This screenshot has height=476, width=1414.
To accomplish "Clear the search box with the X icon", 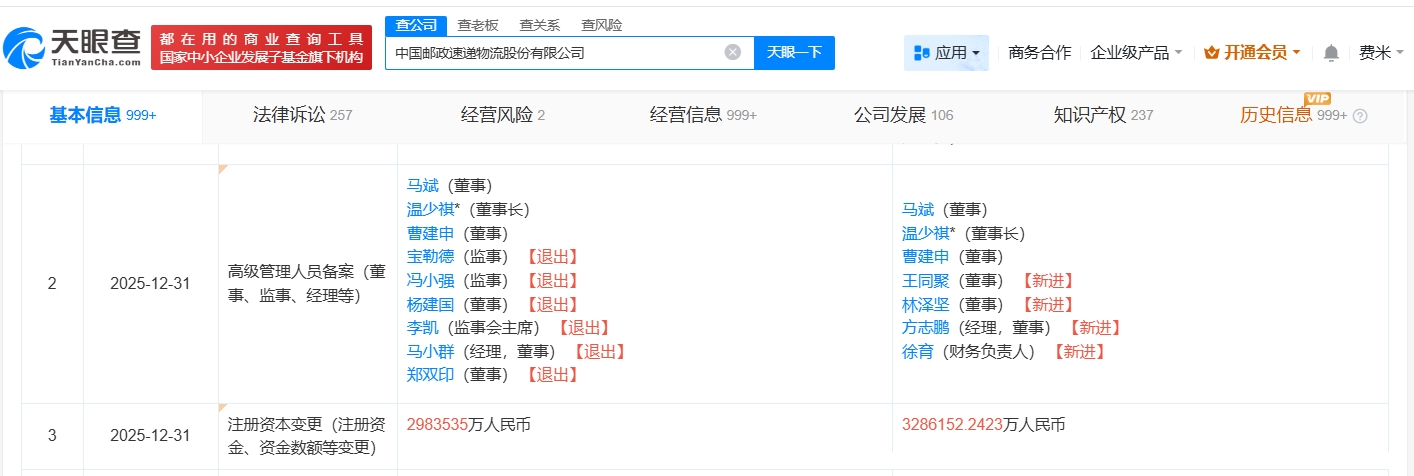I will [733, 53].
